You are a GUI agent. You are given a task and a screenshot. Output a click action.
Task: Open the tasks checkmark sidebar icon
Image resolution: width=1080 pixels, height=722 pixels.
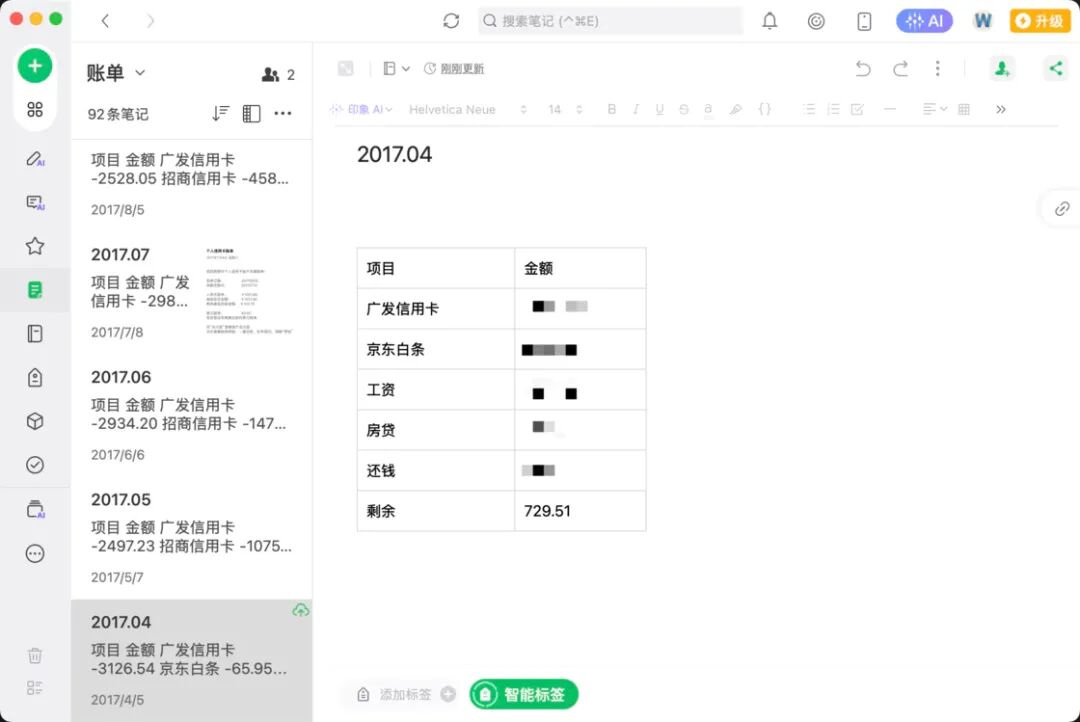pos(35,465)
